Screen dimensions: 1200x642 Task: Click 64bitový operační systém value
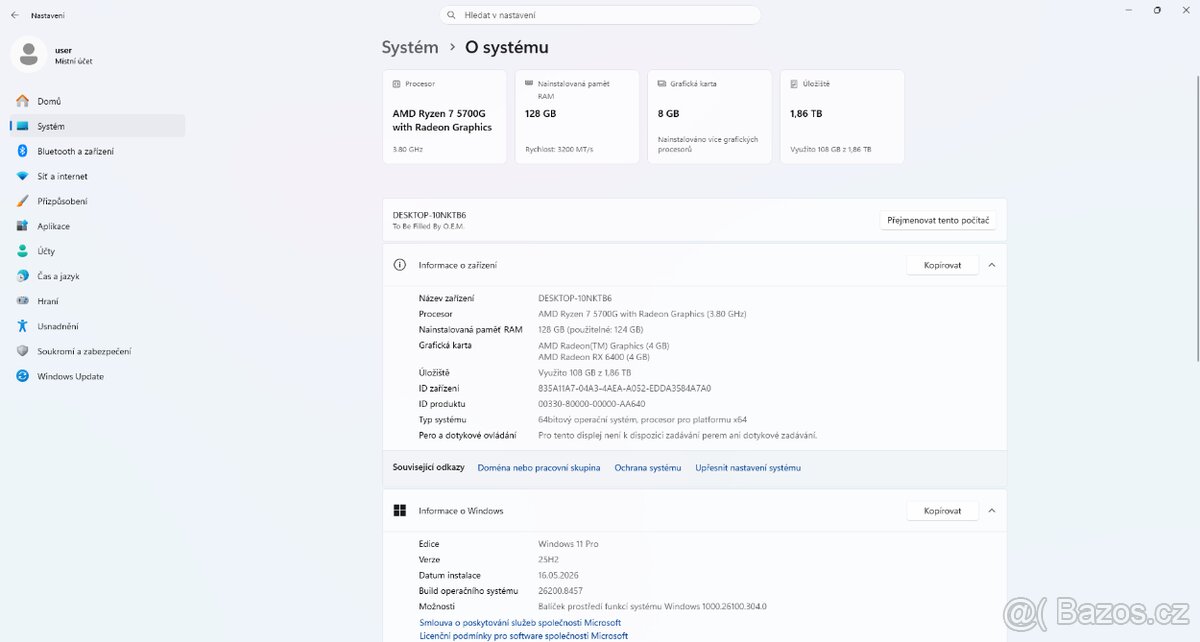[x=642, y=420]
